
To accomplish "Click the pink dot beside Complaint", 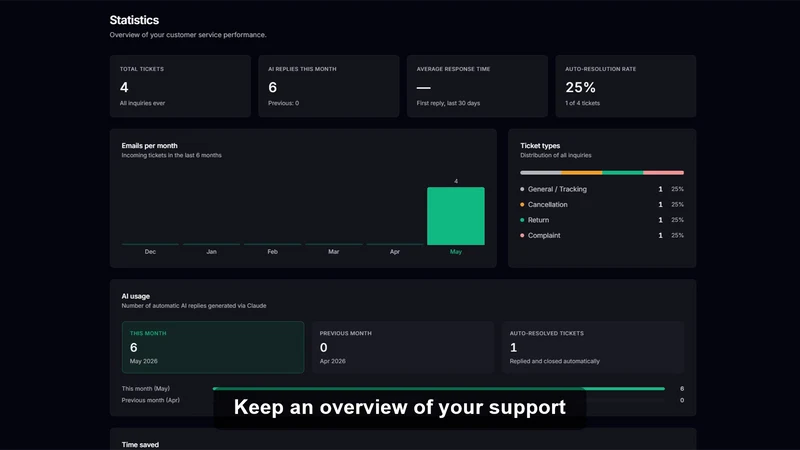I will coord(522,235).
